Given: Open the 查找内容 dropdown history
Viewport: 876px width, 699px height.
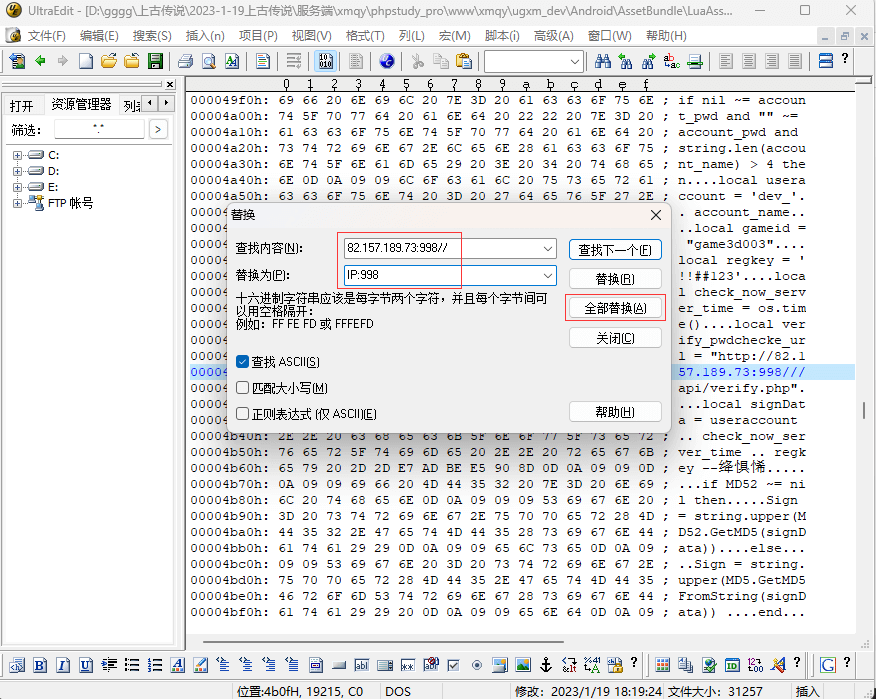Looking at the screenshot, I should coord(547,248).
